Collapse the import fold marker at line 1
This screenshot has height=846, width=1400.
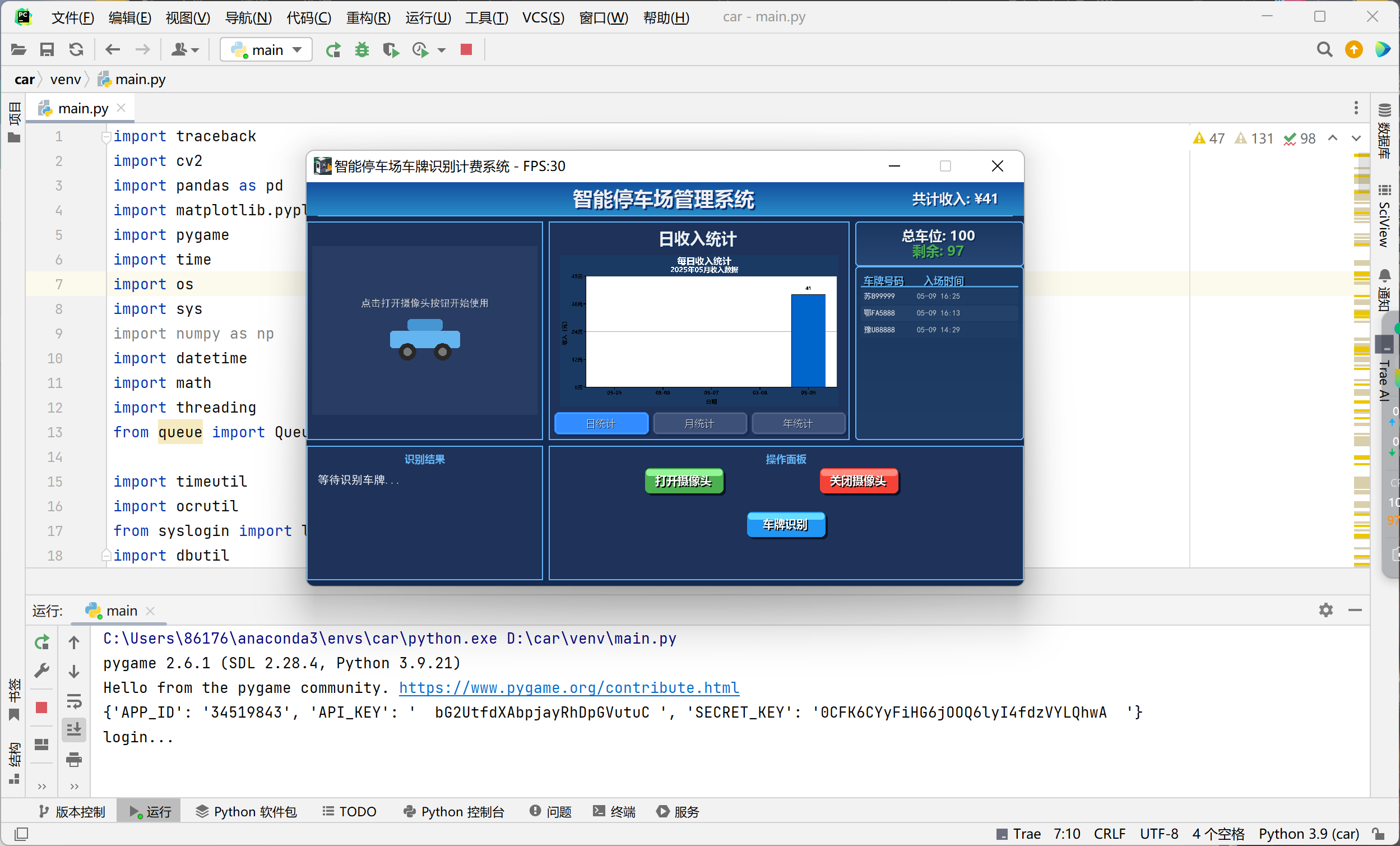tap(106, 136)
